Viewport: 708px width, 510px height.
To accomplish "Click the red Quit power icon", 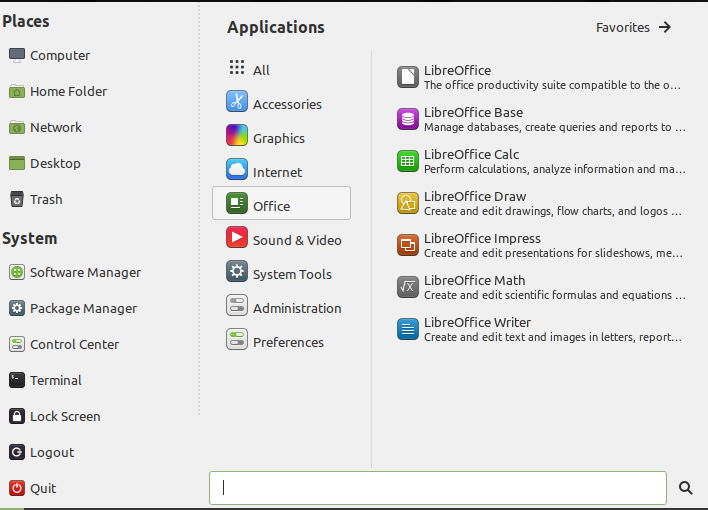I will [17, 488].
